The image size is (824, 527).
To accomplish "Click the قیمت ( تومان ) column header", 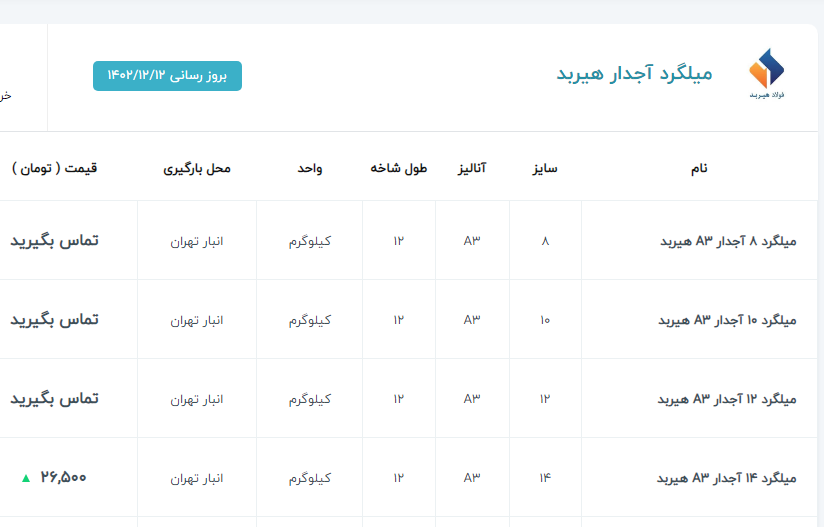I will pos(55,168).
